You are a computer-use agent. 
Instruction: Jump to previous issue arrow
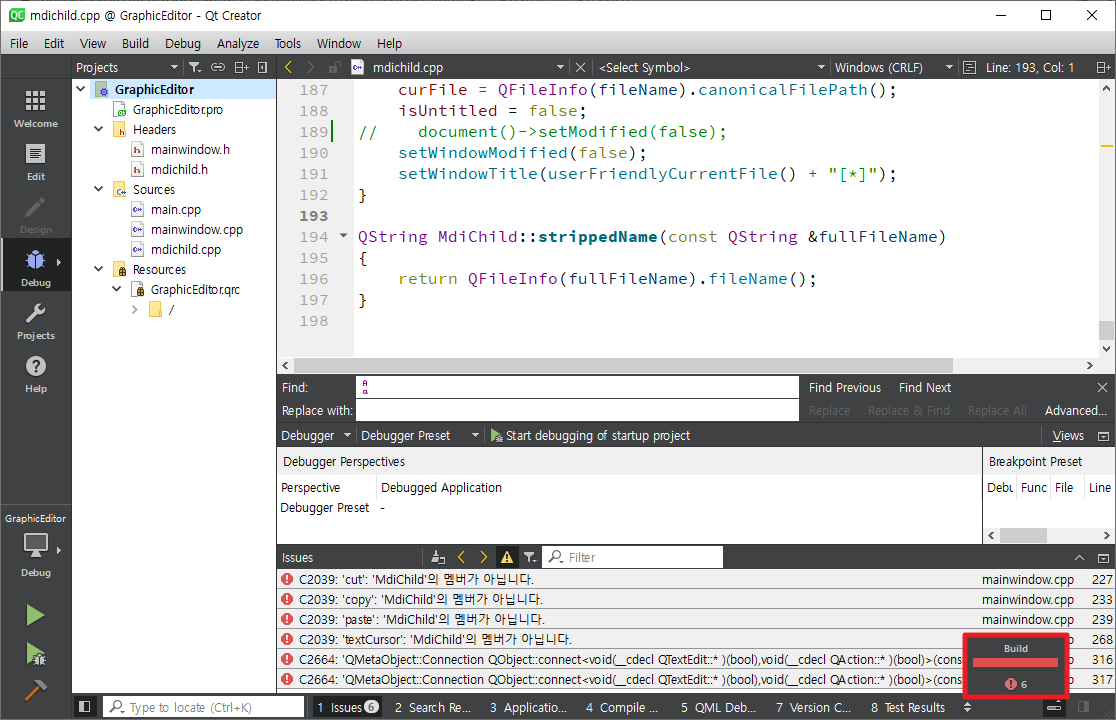(x=461, y=557)
